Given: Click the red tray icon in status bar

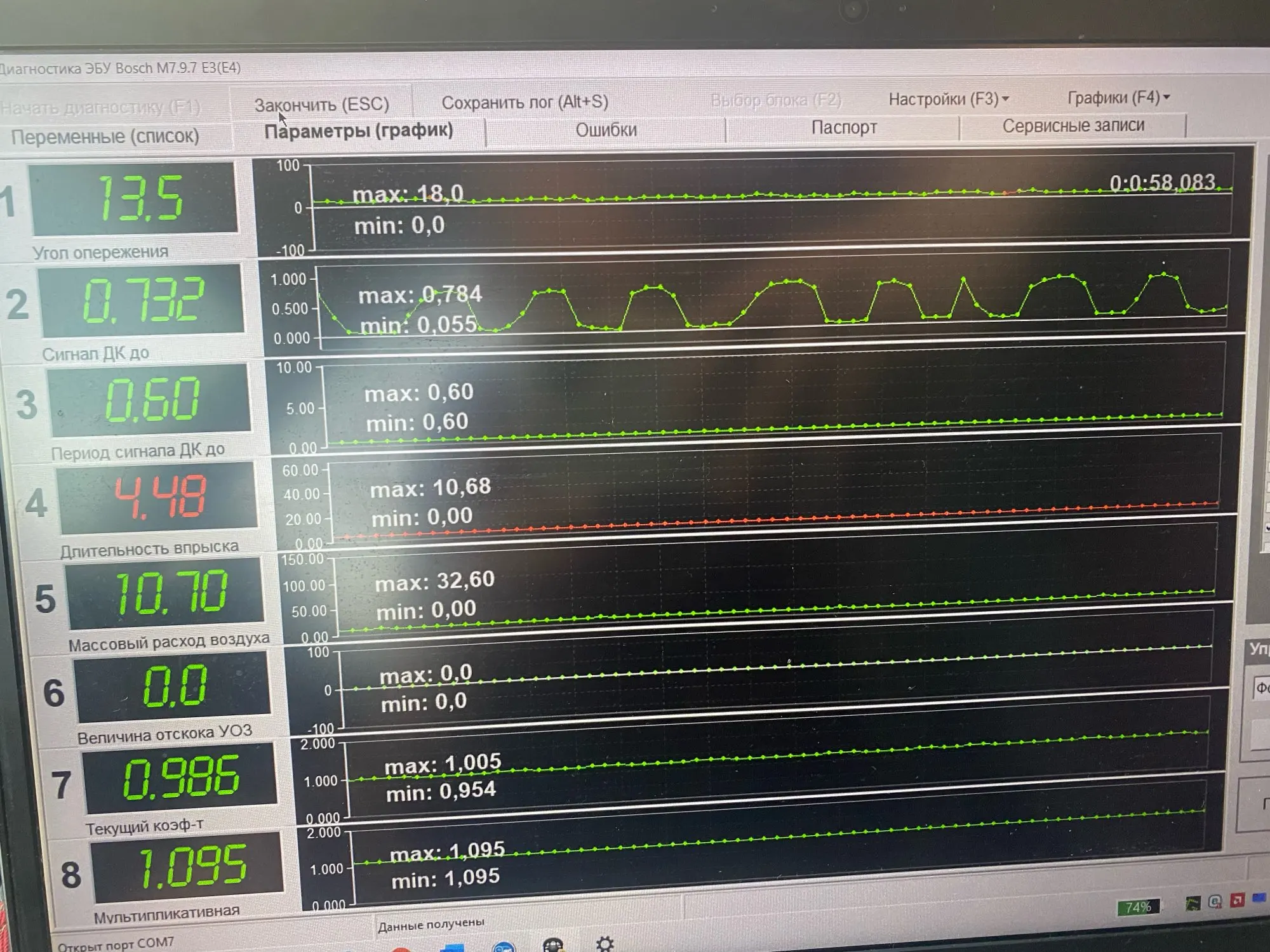Looking at the screenshot, I should (x=1237, y=900).
